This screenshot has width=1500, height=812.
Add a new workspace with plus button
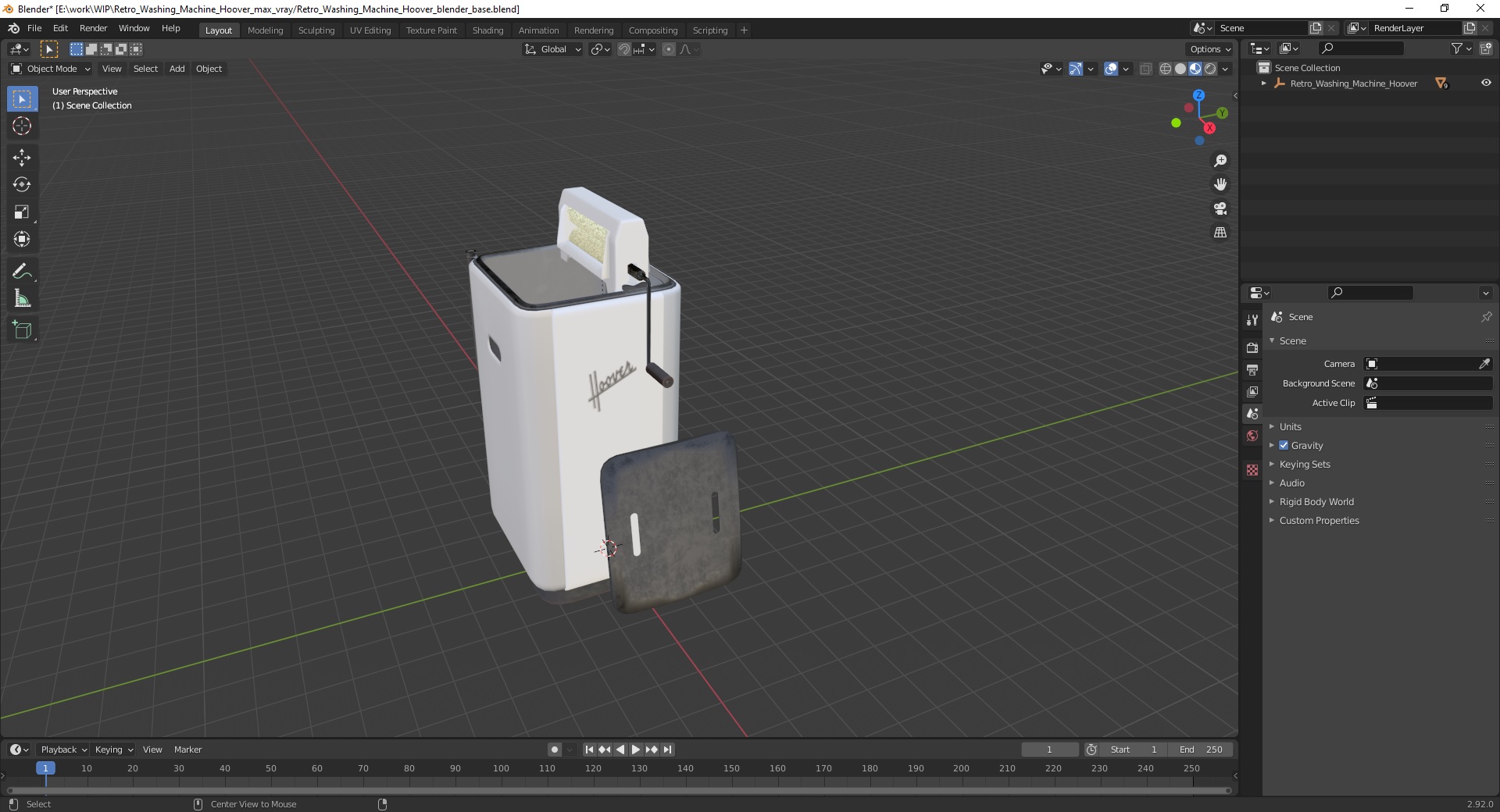744,30
